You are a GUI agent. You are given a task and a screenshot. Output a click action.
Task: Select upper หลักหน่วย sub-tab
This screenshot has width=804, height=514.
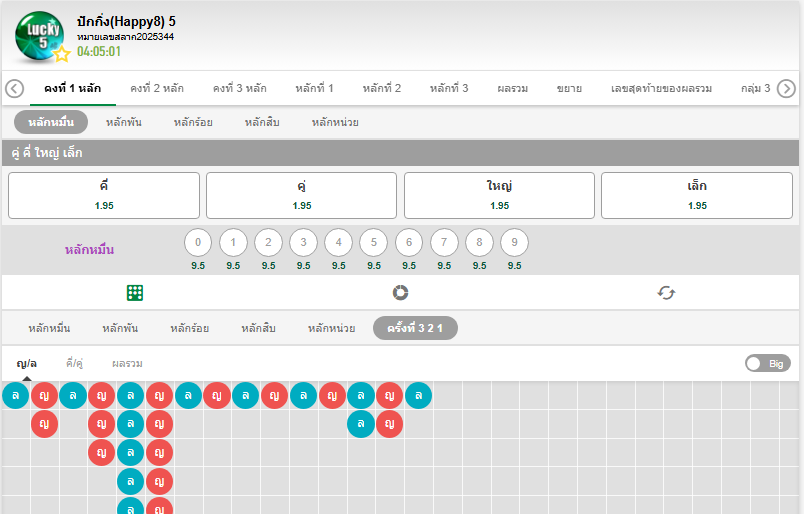[x=335, y=122]
